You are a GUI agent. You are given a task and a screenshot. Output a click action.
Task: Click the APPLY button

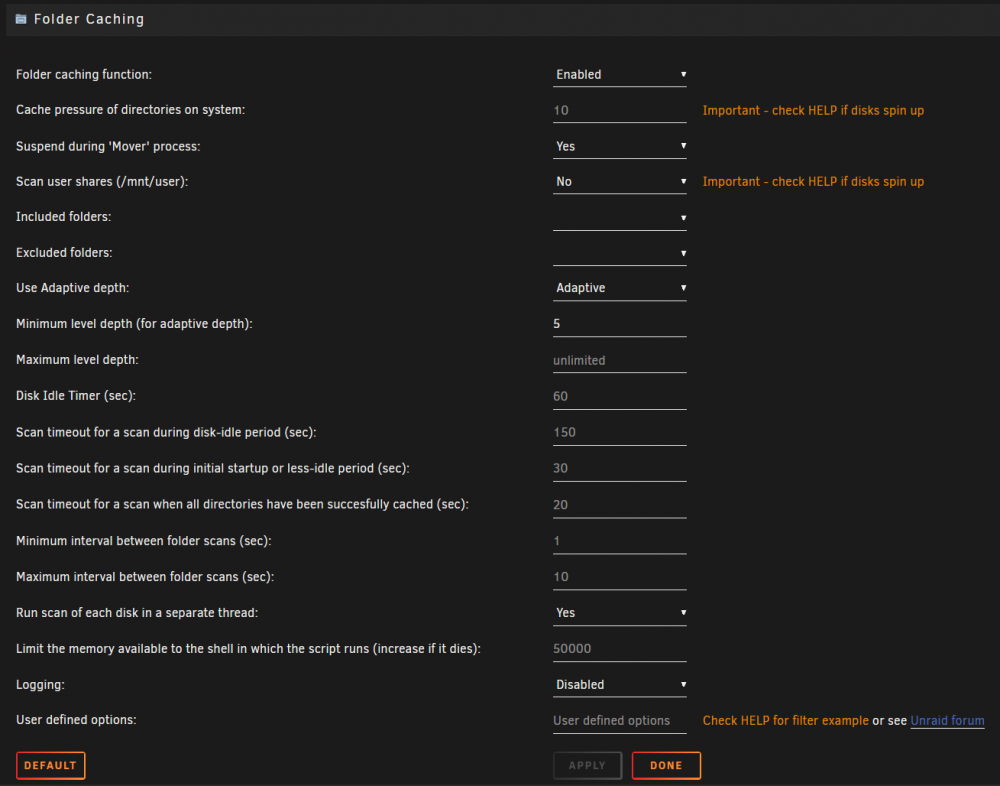587,766
